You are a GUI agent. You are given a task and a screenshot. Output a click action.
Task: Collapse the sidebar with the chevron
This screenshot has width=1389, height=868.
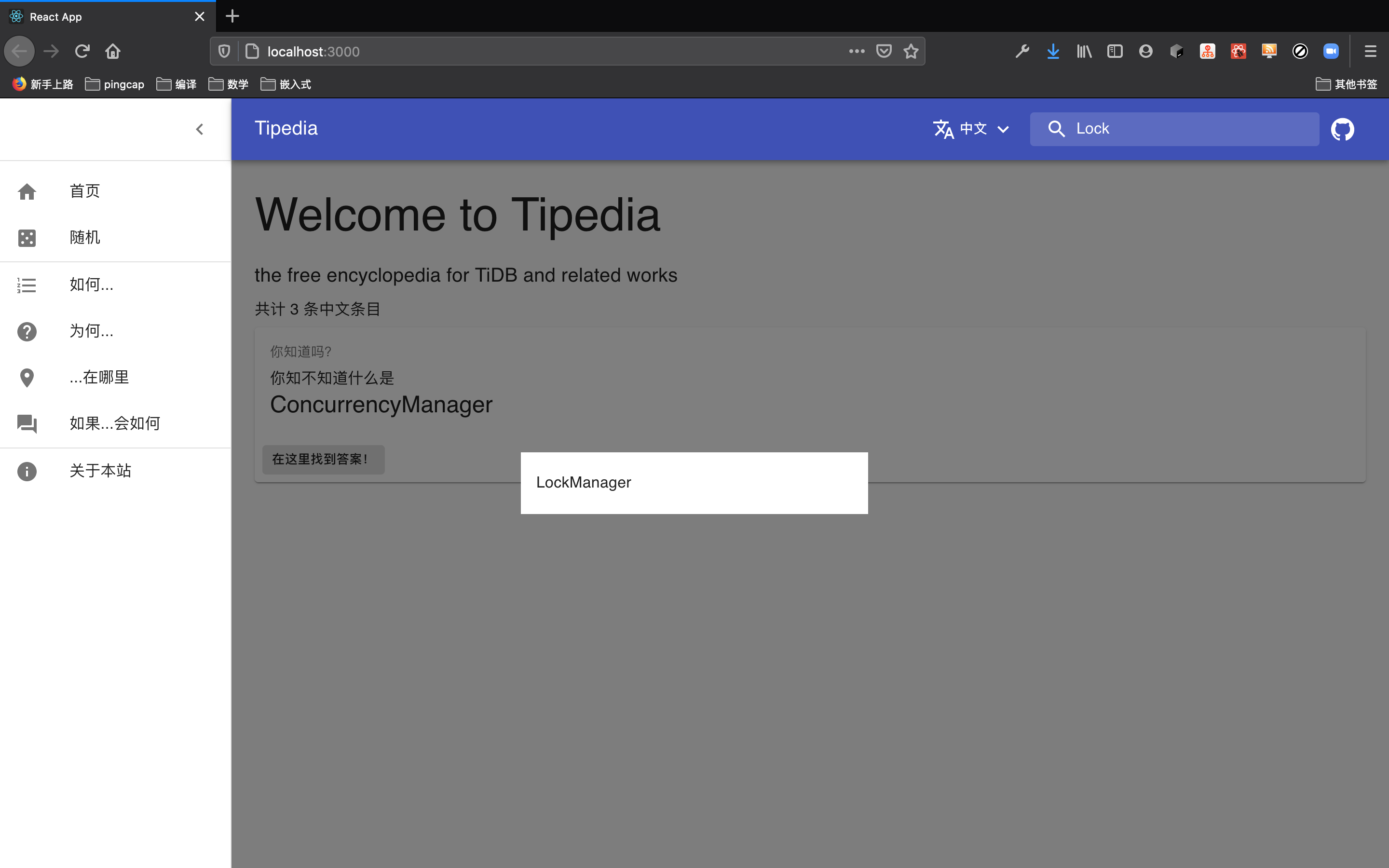pos(199,129)
